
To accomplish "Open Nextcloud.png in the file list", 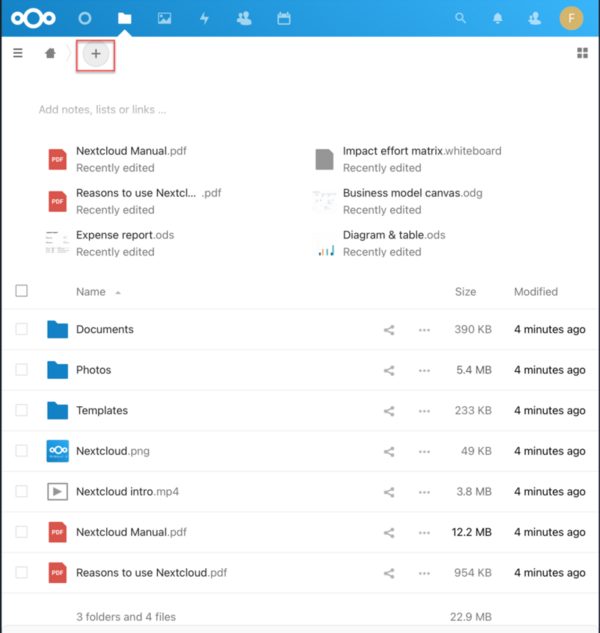I will (x=113, y=451).
